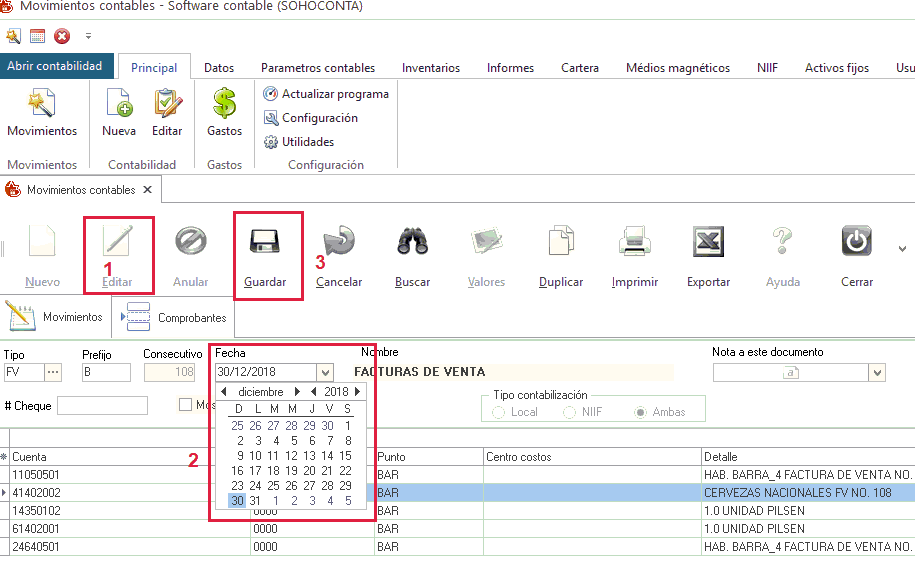The height and width of the screenshot is (574, 915).
Task: Select the NIIF radio button
Action: (570, 412)
